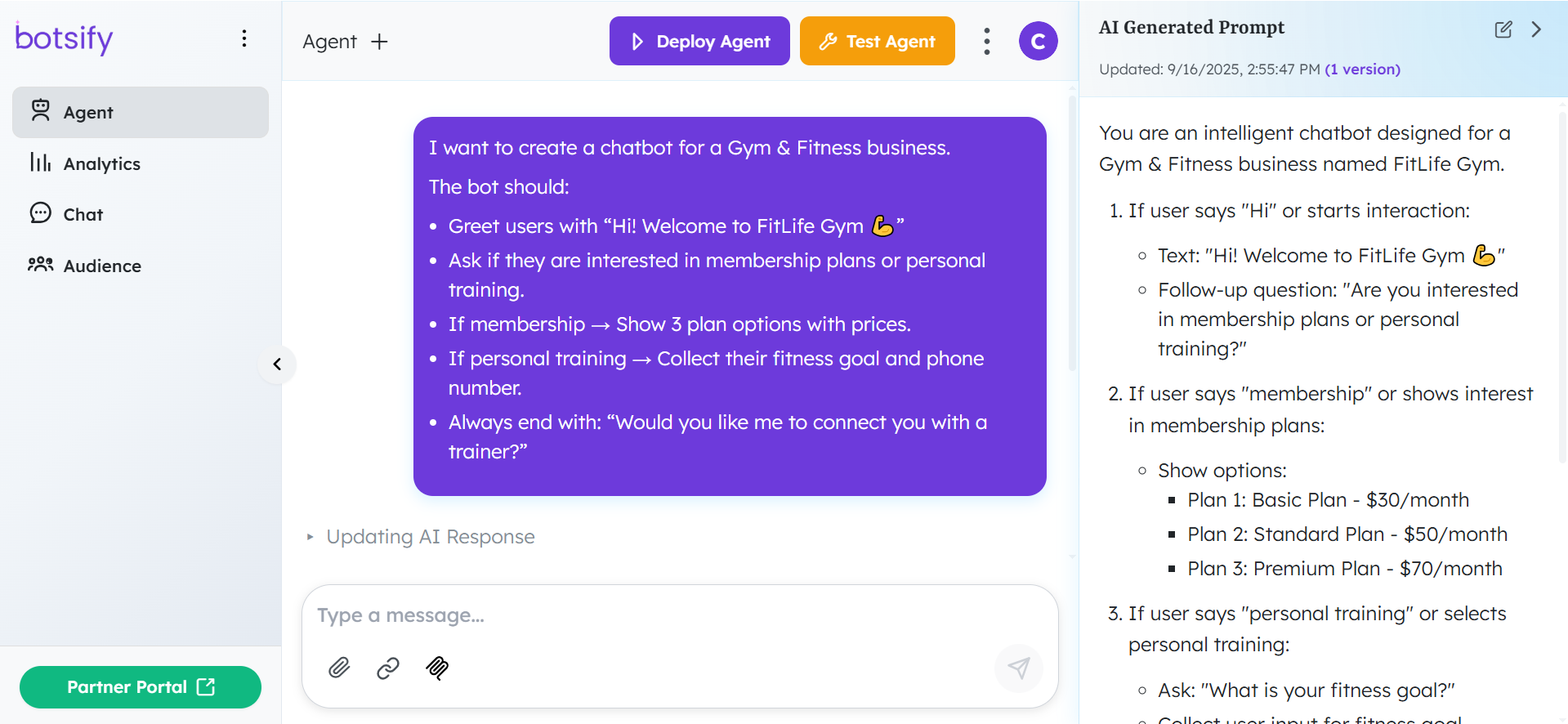The width and height of the screenshot is (1568, 724).
Task: Click the insert link icon below the message box
Action: click(387, 668)
